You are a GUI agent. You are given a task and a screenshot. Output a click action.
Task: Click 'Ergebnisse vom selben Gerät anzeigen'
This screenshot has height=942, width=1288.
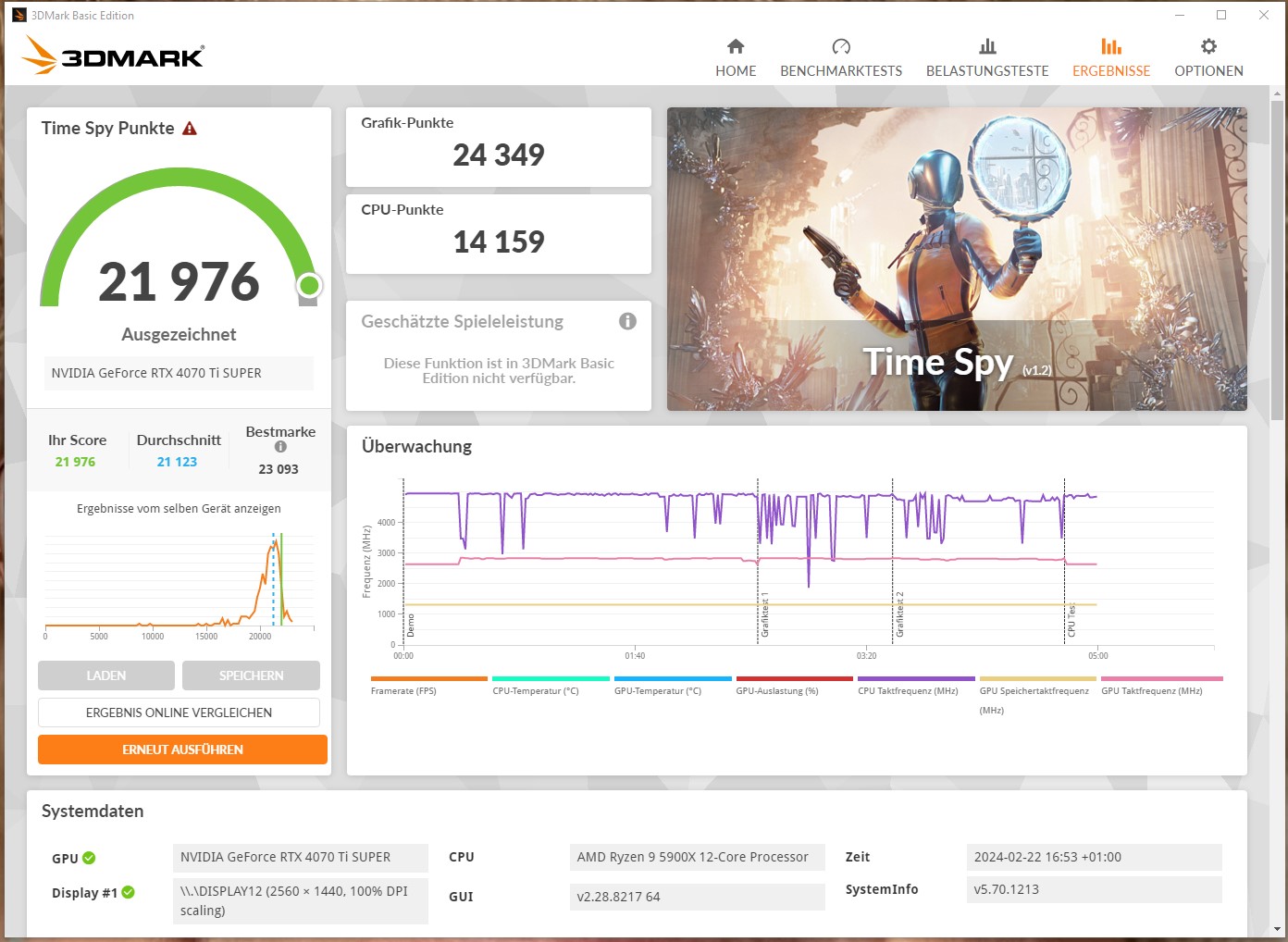[x=179, y=509]
